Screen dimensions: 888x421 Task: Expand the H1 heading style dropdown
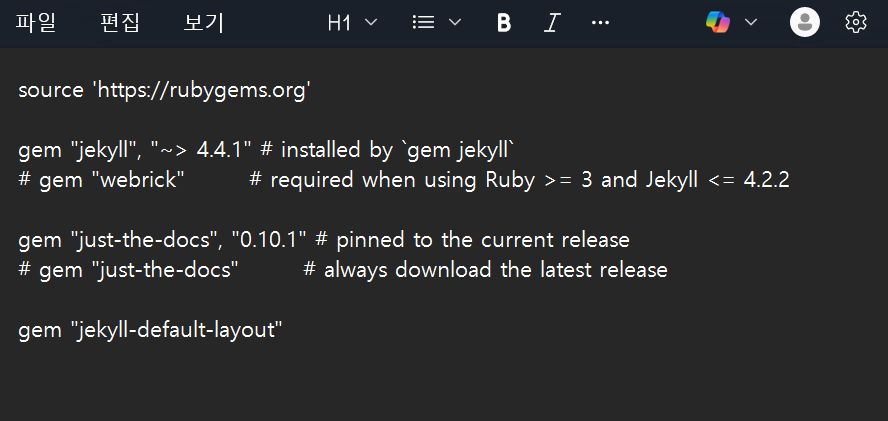(x=352, y=23)
